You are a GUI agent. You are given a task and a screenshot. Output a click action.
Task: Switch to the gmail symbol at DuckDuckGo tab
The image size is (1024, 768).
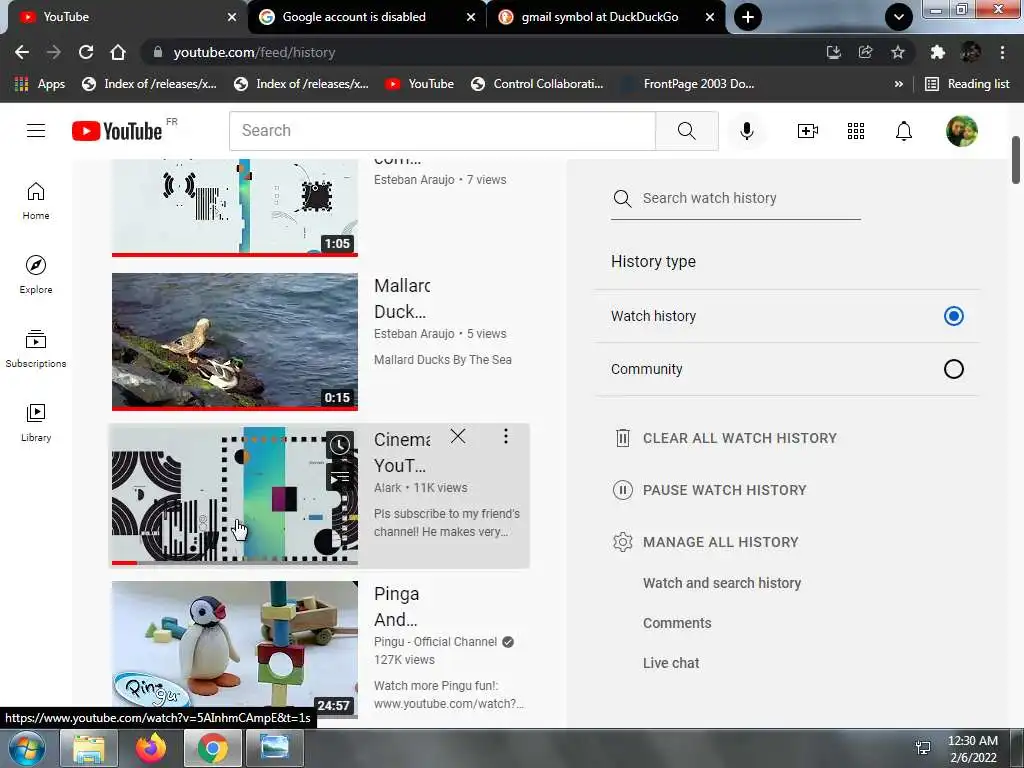605,17
